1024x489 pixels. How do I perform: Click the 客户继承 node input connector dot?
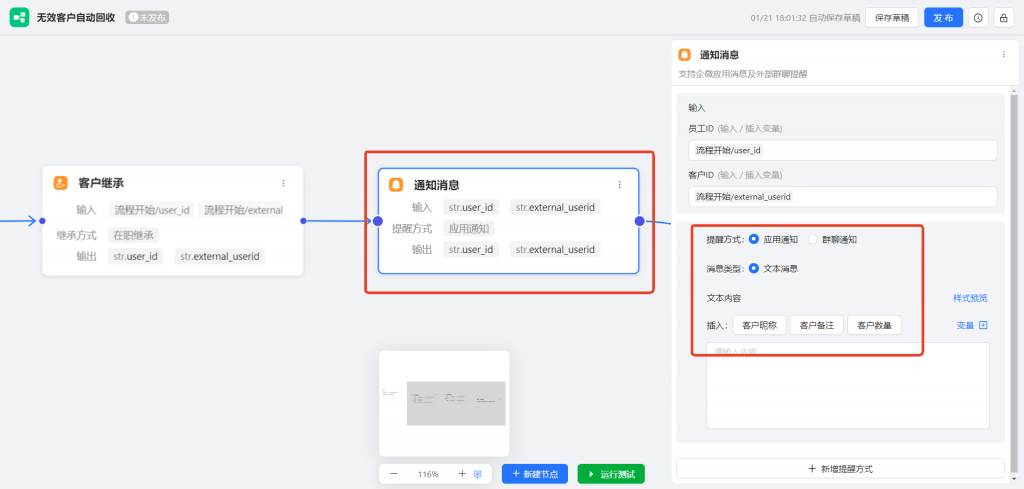click(x=42, y=221)
